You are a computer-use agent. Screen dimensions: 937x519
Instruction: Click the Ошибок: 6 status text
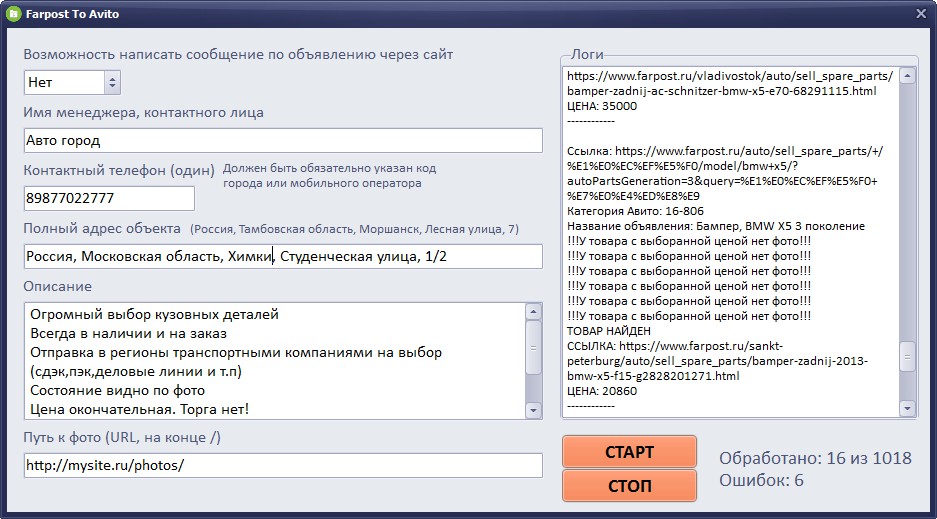(761, 480)
